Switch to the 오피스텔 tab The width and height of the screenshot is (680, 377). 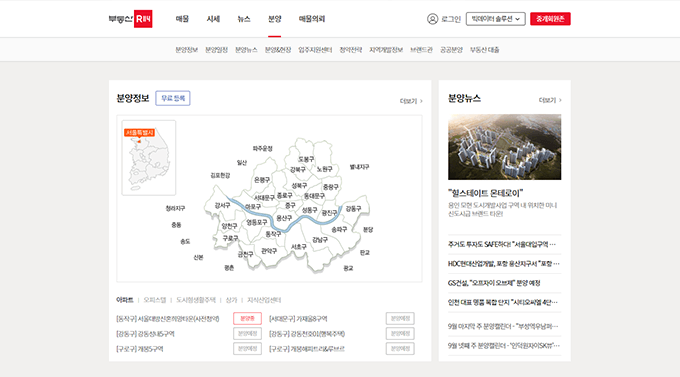[155, 300]
